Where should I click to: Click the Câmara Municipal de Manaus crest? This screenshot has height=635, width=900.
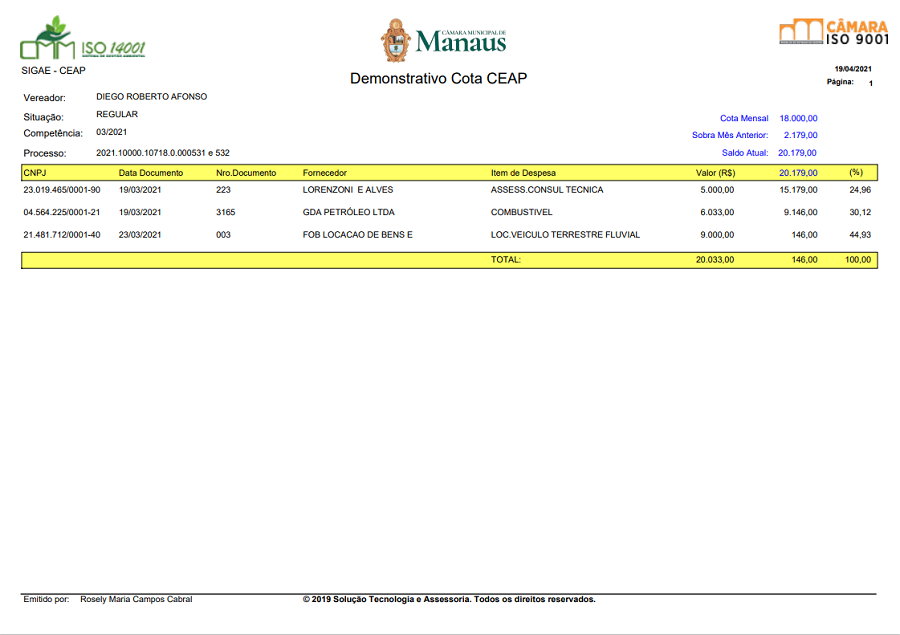[396, 40]
